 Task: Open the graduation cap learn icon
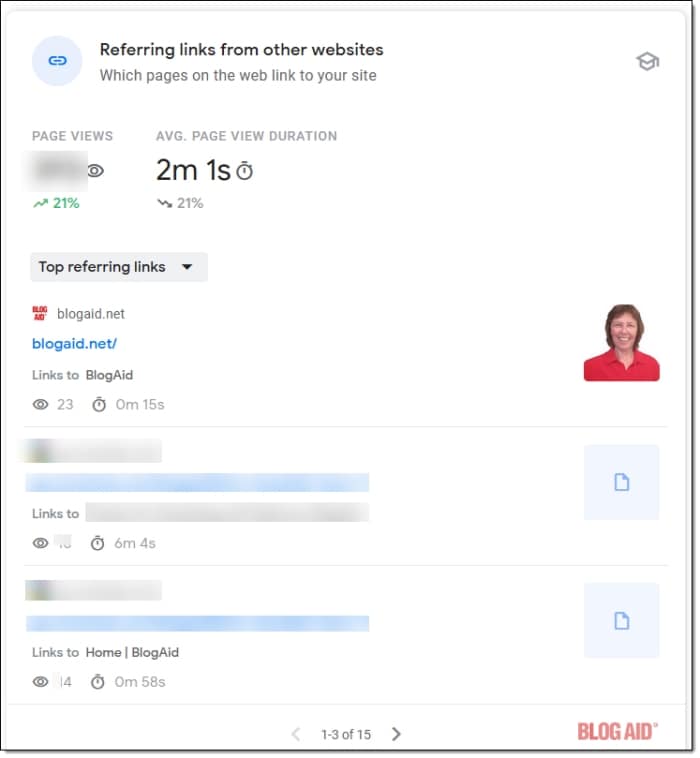coord(647,61)
